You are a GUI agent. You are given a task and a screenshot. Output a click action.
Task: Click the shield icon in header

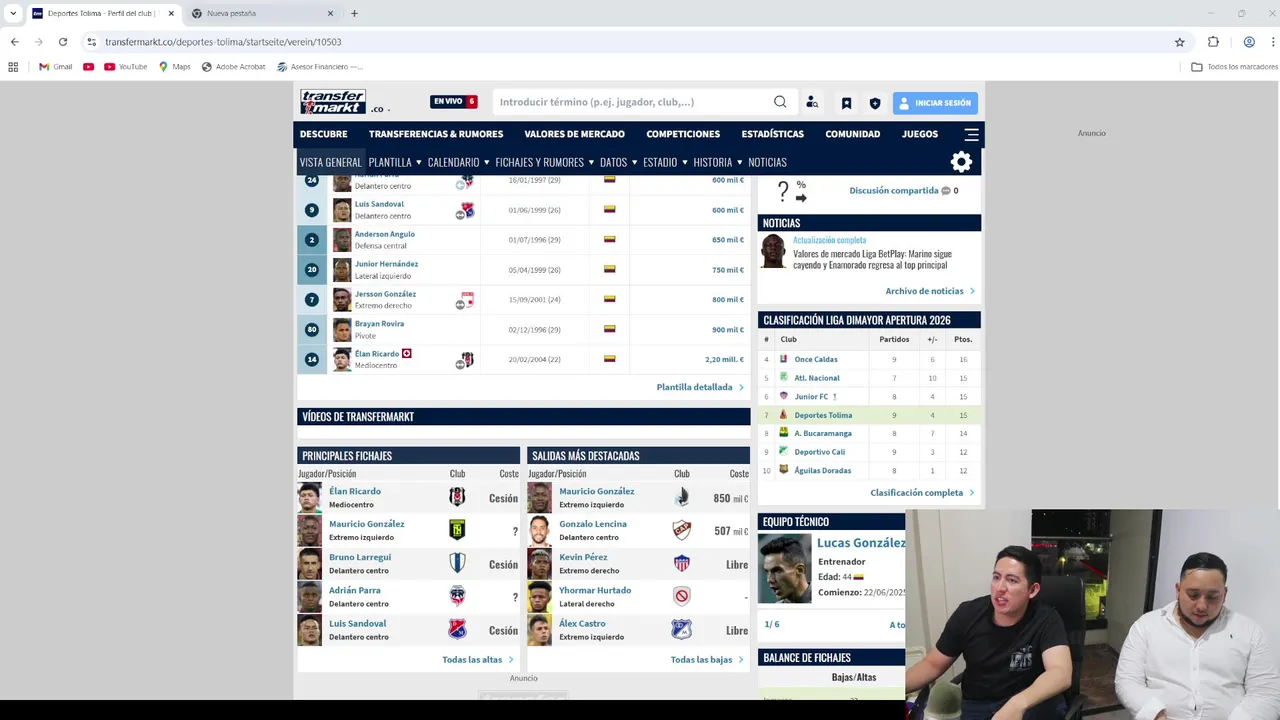pyautogui.click(x=875, y=103)
